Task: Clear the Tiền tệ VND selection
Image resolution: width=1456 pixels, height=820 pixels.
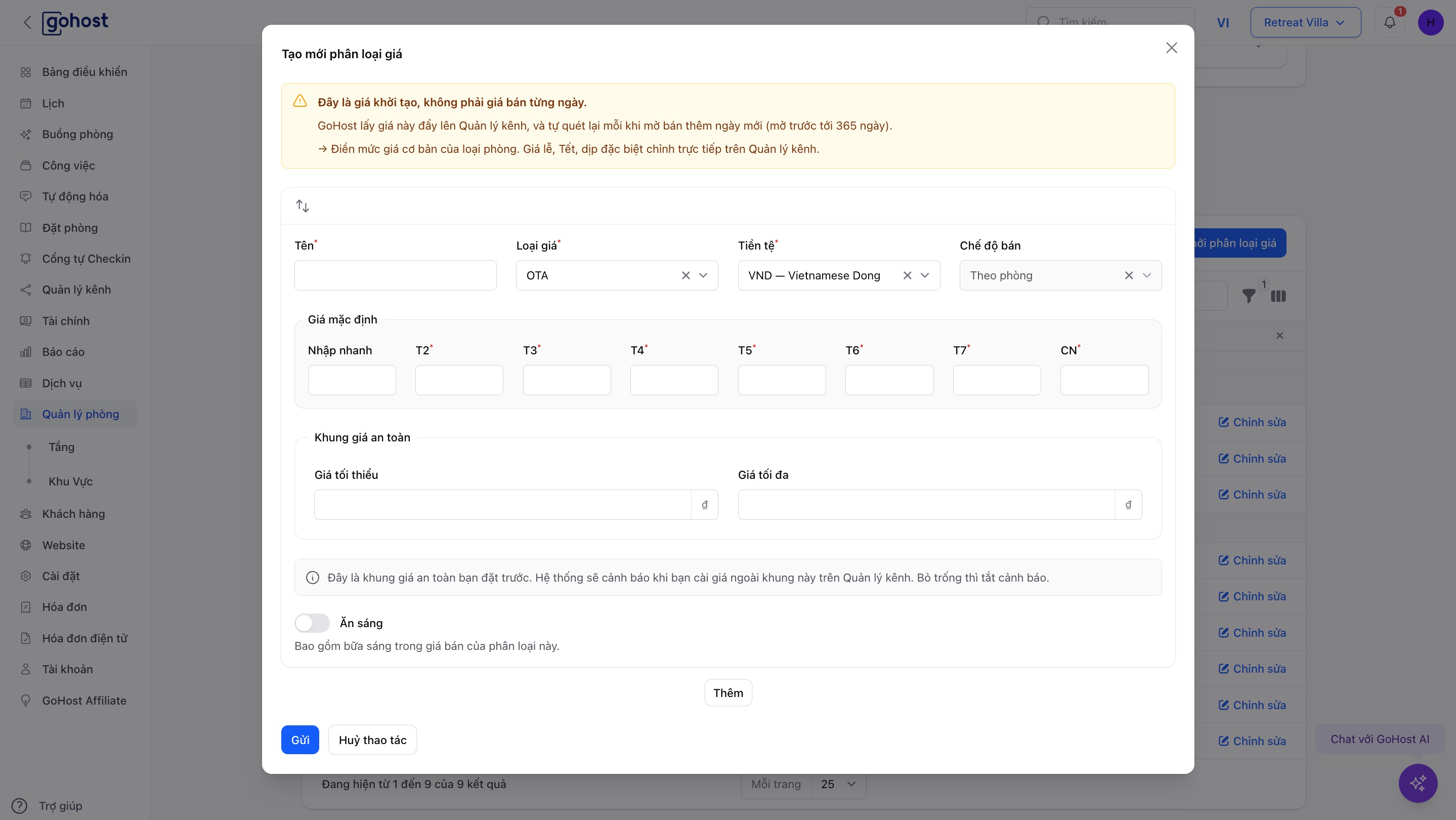Action: pyautogui.click(x=907, y=275)
